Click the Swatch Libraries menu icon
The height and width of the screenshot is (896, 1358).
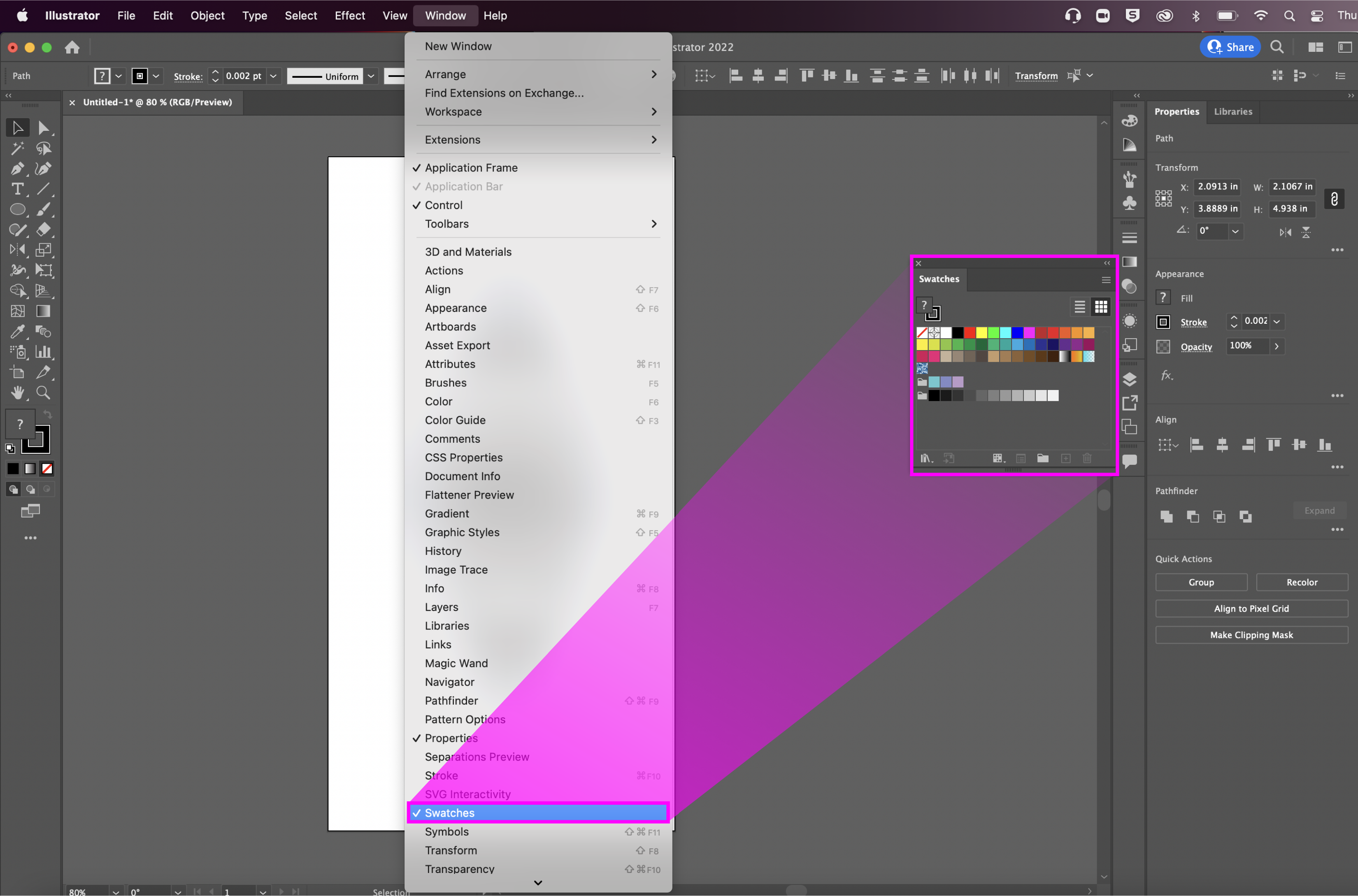(926, 458)
